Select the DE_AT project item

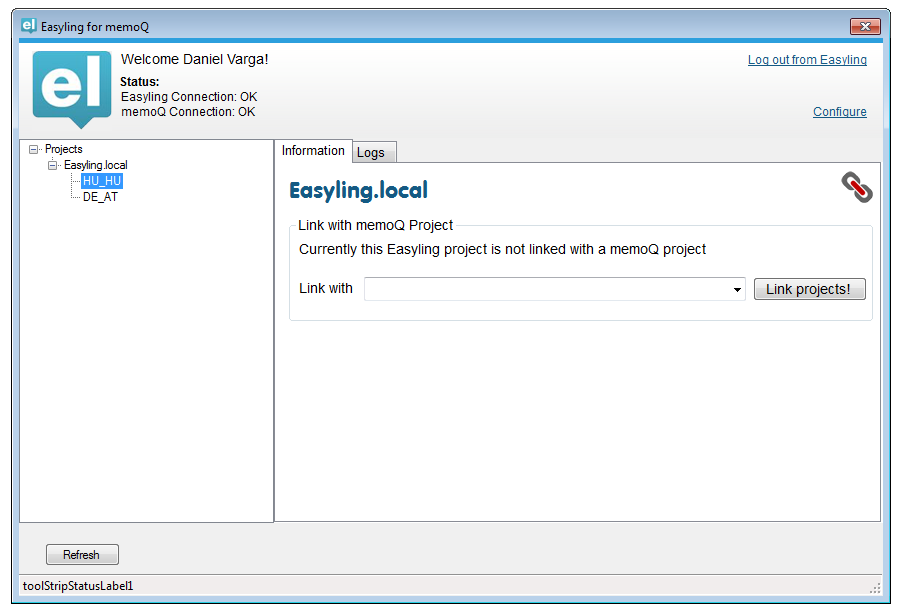(100, 197)
